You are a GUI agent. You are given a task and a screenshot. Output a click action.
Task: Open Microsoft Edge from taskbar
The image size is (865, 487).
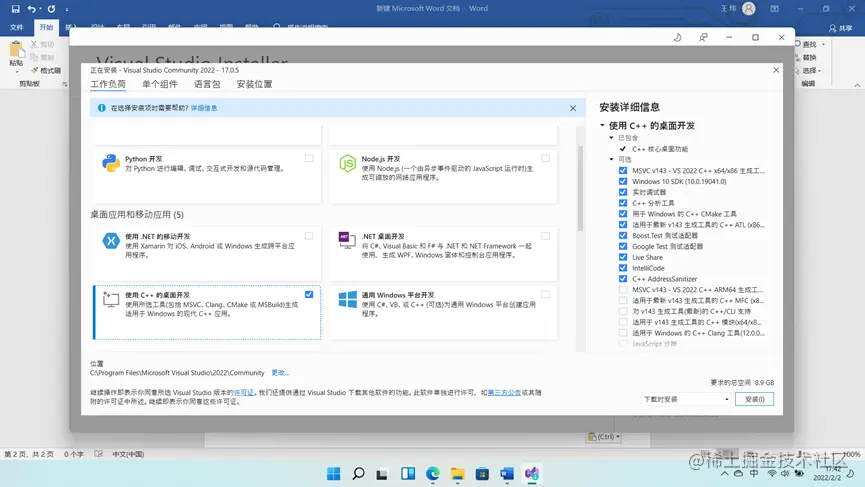pos(433,474)
